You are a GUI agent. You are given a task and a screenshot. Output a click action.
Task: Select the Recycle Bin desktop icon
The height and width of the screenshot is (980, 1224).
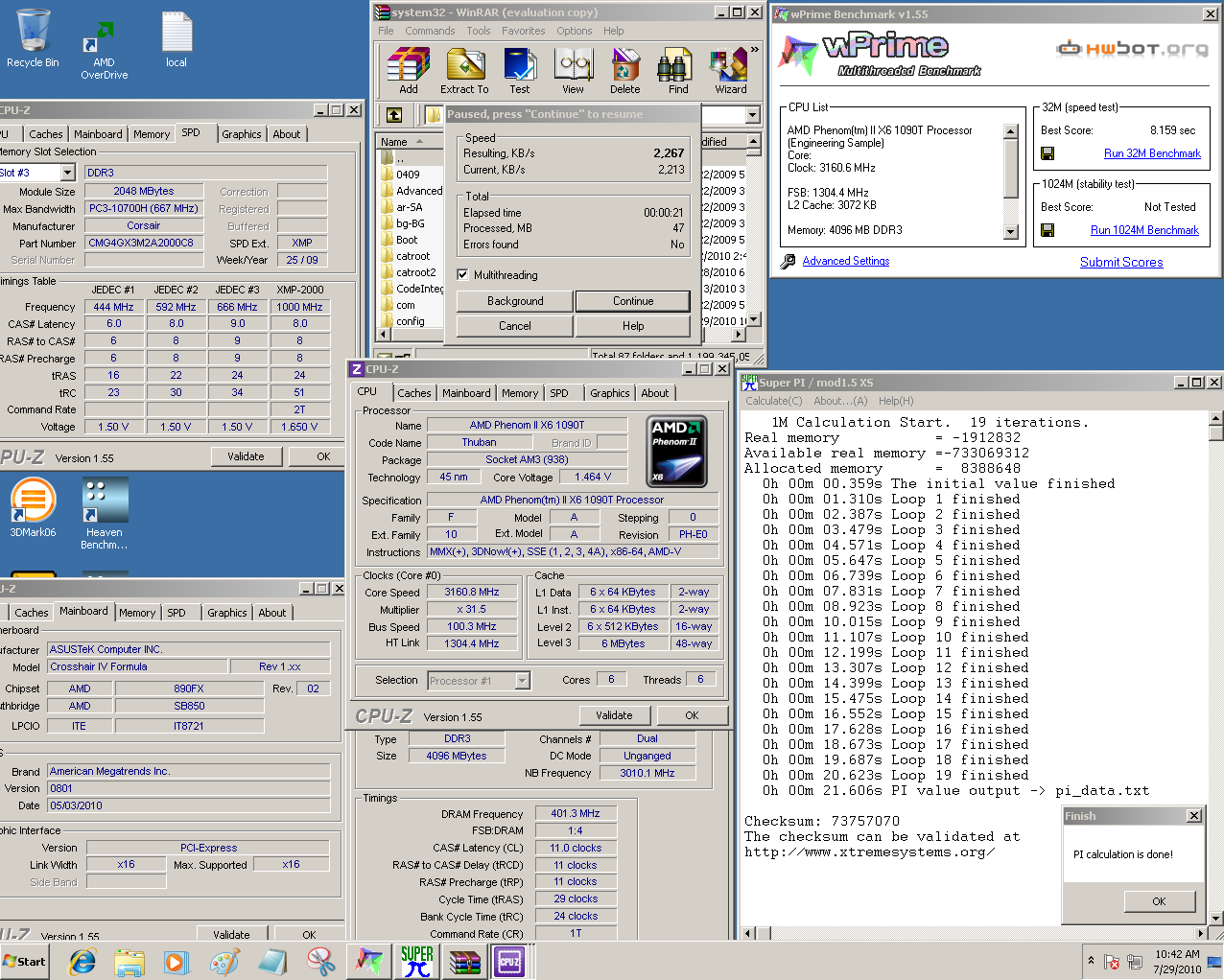pos(33,38)
